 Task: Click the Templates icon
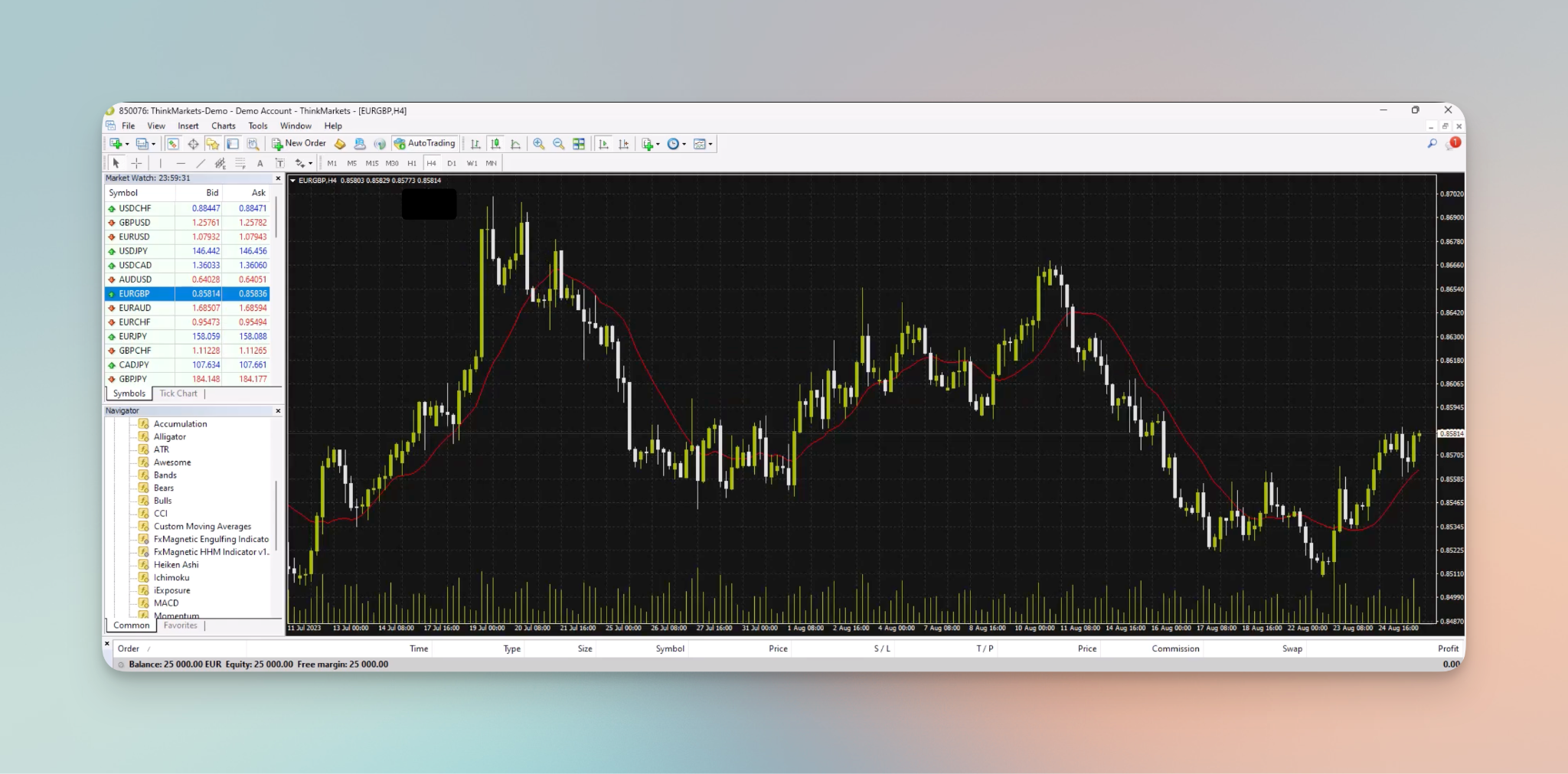[x=699, y=144]
